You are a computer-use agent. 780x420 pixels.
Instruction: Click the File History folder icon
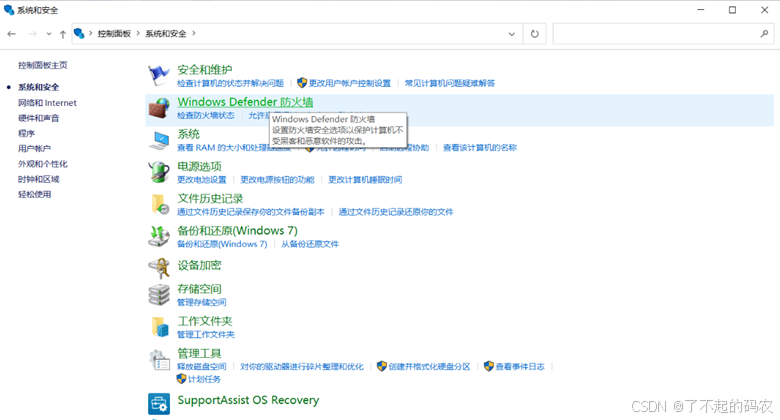coord(159,205)
